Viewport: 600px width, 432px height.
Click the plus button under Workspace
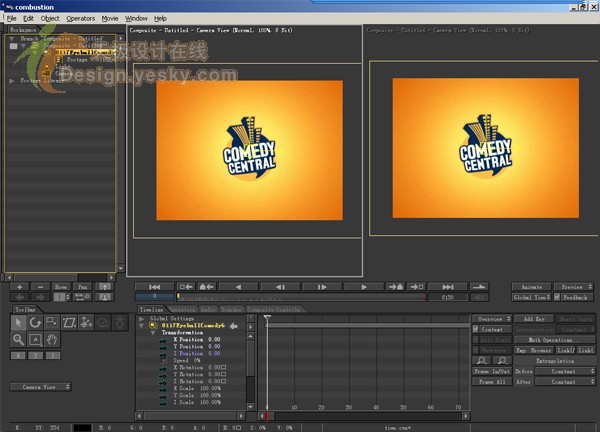(19, 287)
